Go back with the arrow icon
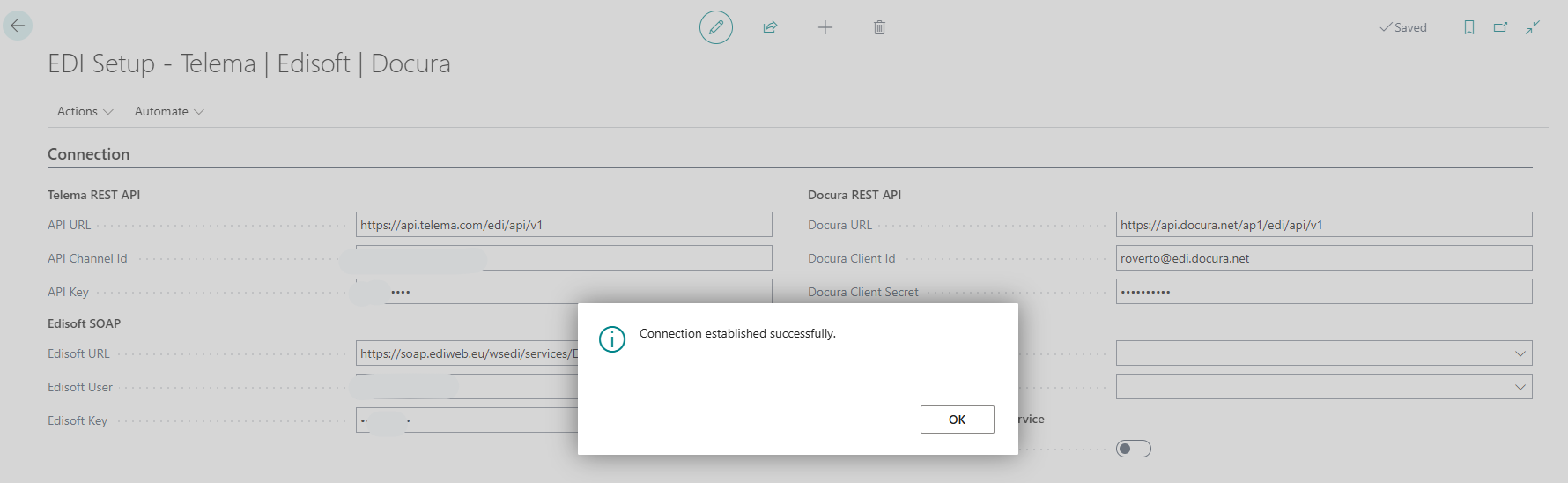This screenshot has width=1568, height=483. (18, 26)
